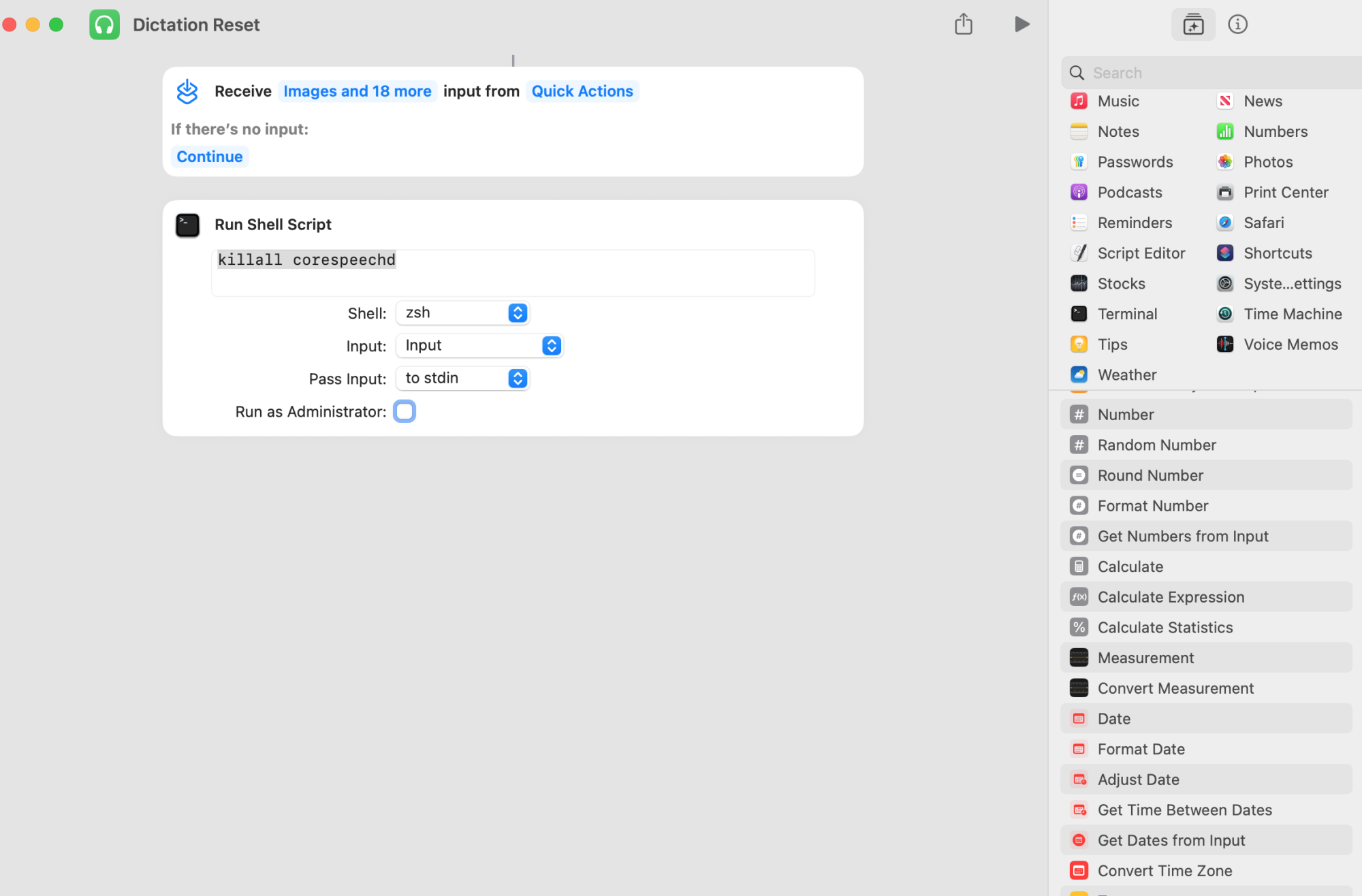This screenshot has width=1362, height=896.
Task: Show shortcut details info icon
Action: click(1237, 25)
